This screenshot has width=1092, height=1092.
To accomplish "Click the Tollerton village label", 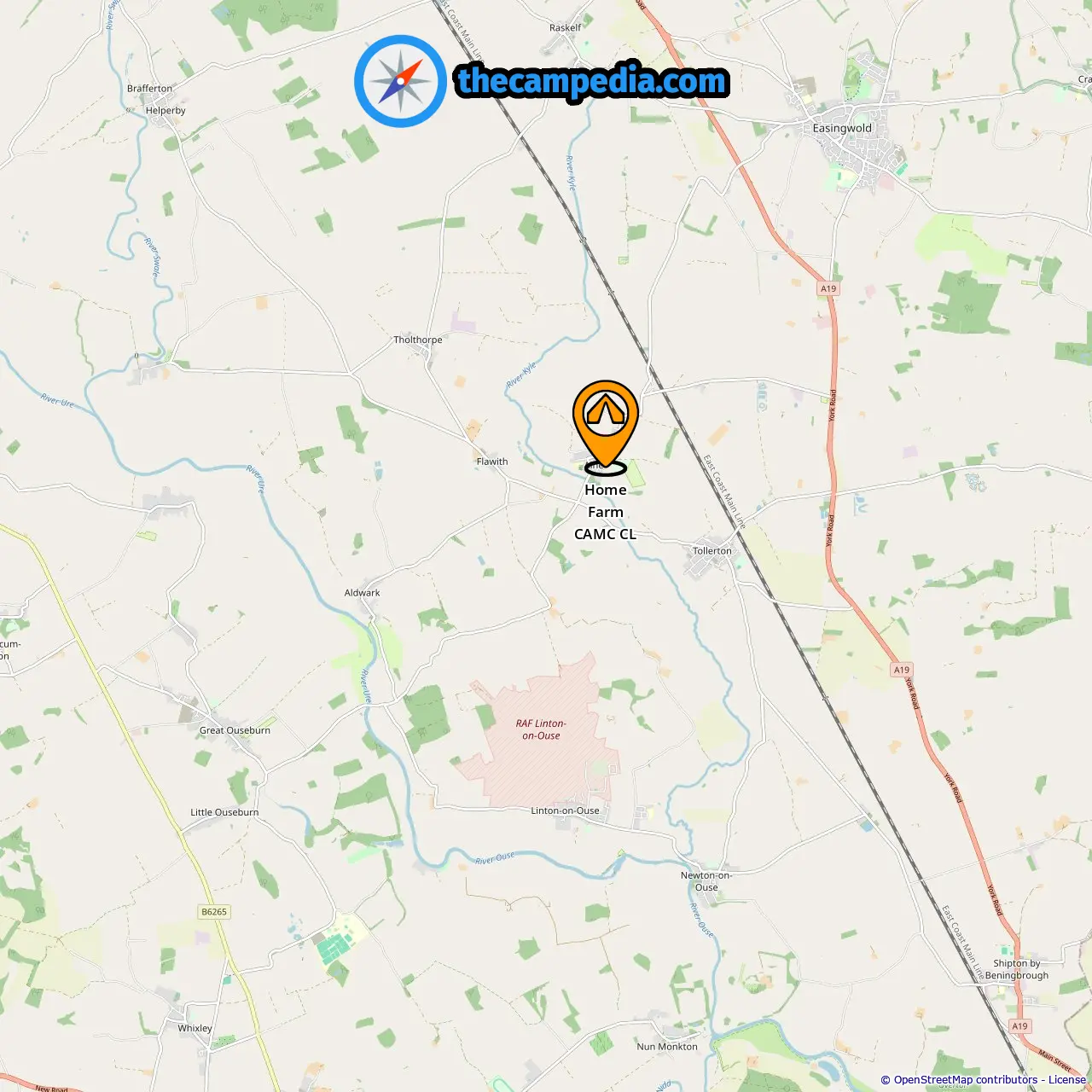I will click(712, 550).
